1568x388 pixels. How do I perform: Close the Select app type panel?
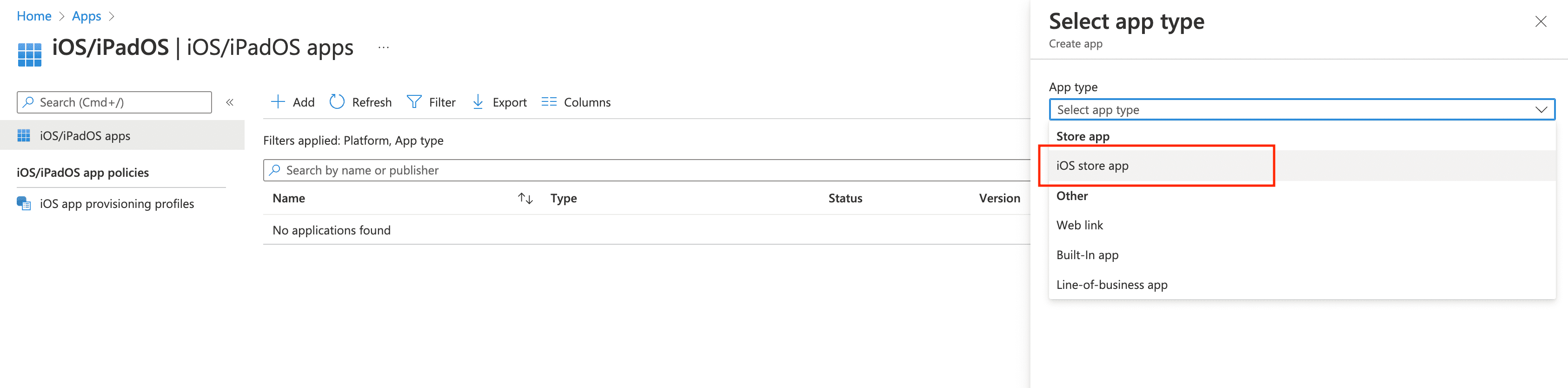click(x=1541, y=22)
